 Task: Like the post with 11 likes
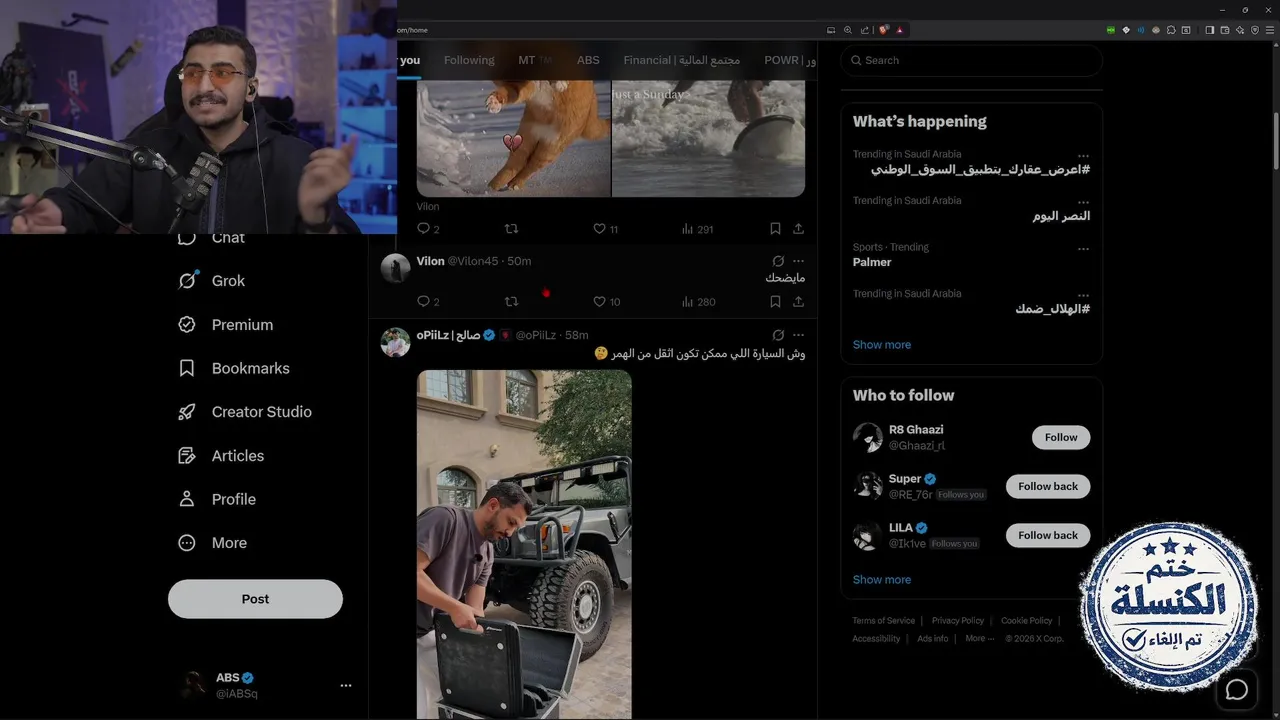point(606,229)
